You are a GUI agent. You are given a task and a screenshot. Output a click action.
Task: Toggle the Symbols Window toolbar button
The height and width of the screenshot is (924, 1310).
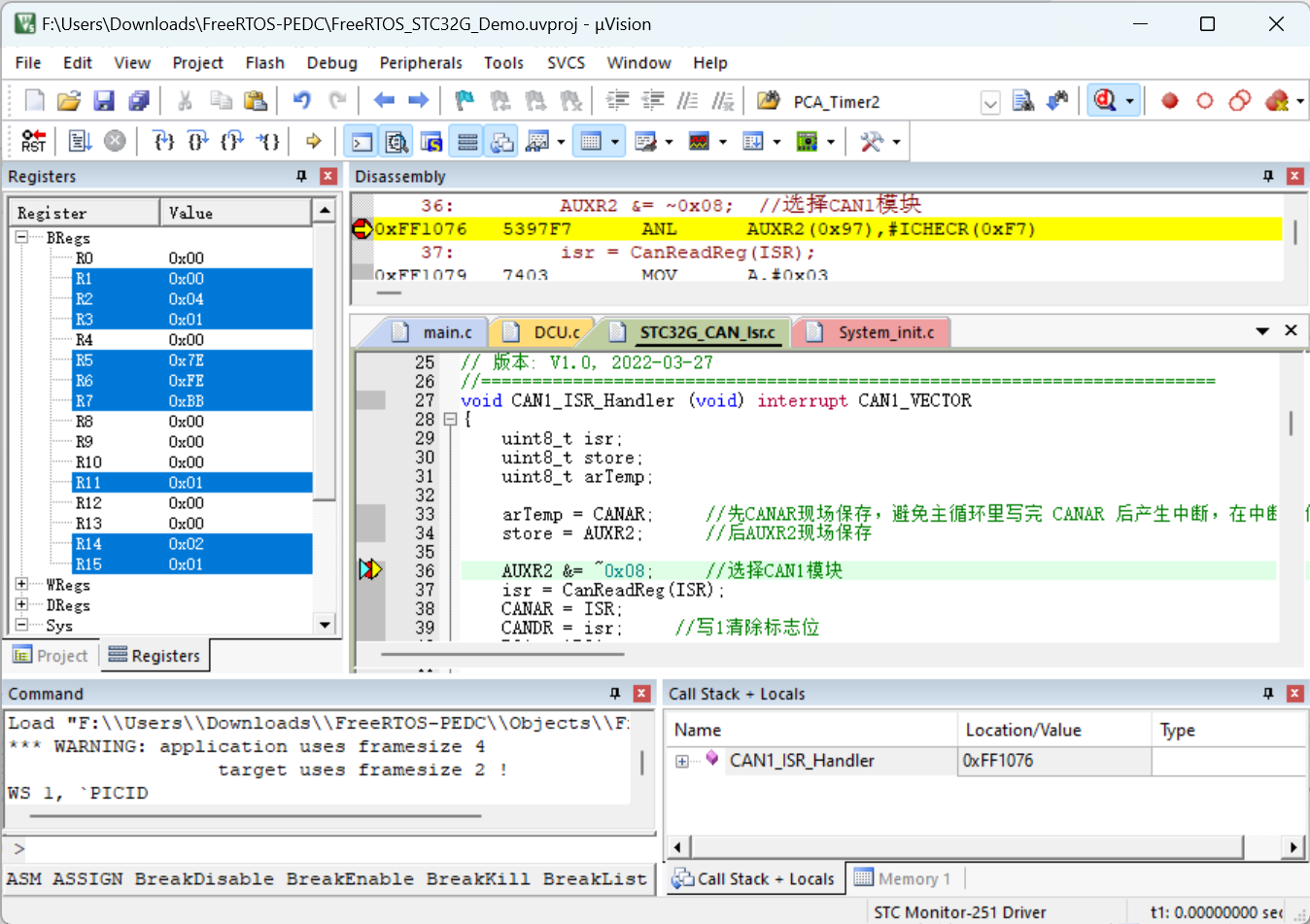click(431, 142)
